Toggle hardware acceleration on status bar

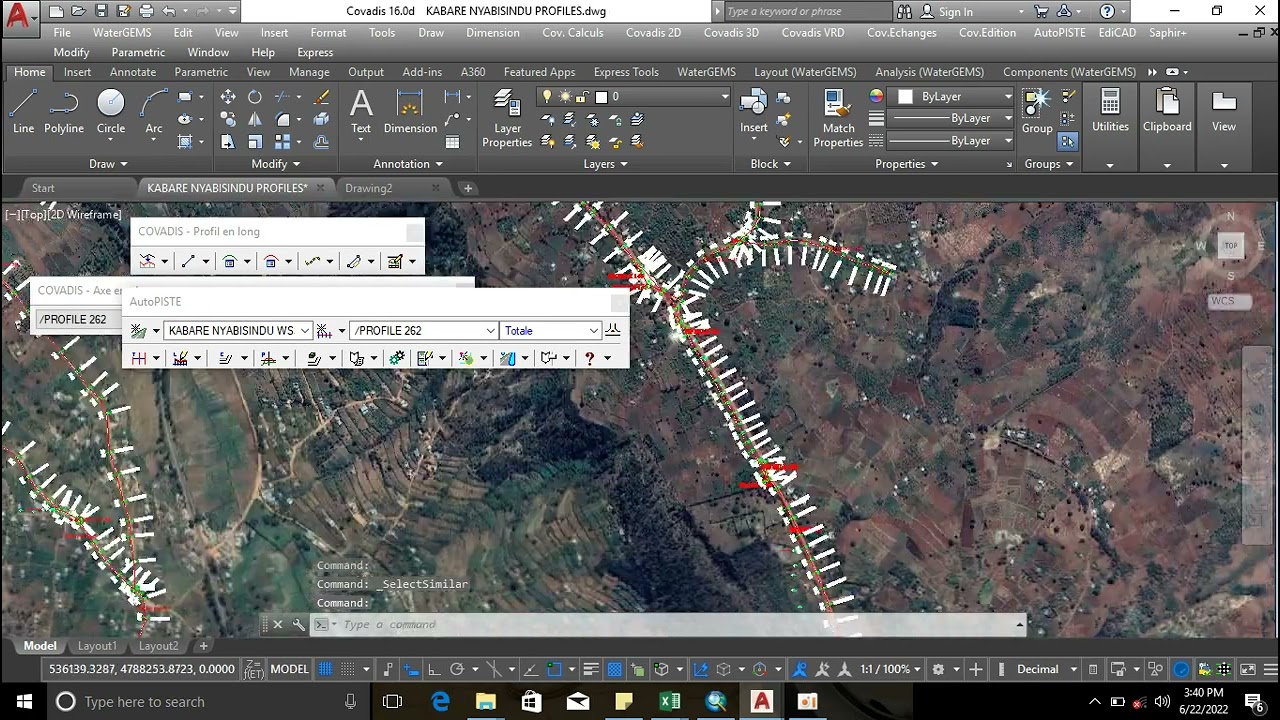coord(1181,669)
